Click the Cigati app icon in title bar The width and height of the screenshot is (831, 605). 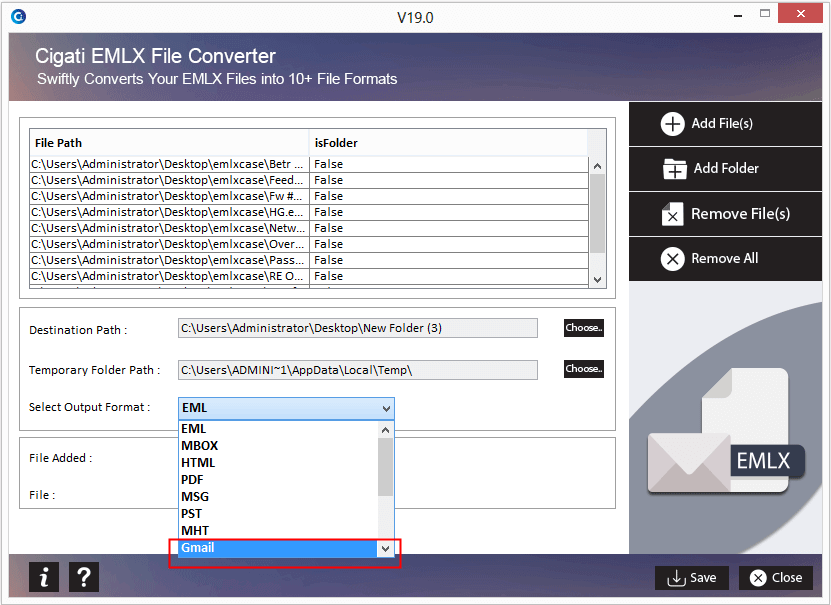pyautogui.click(x=18, y=17)
